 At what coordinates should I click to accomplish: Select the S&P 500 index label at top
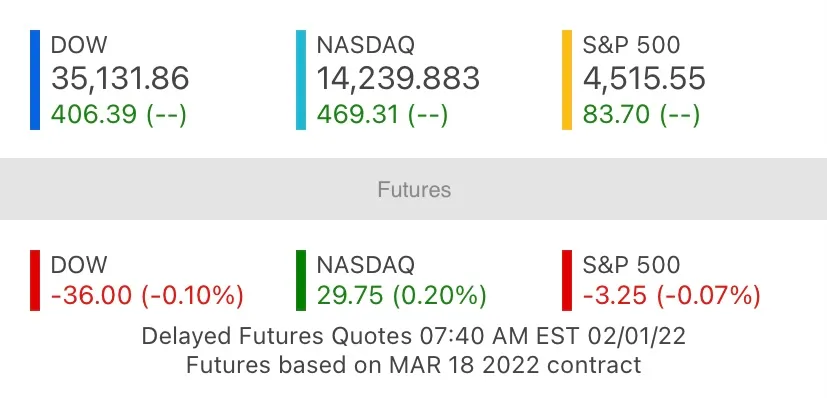[x=631, y=45]
